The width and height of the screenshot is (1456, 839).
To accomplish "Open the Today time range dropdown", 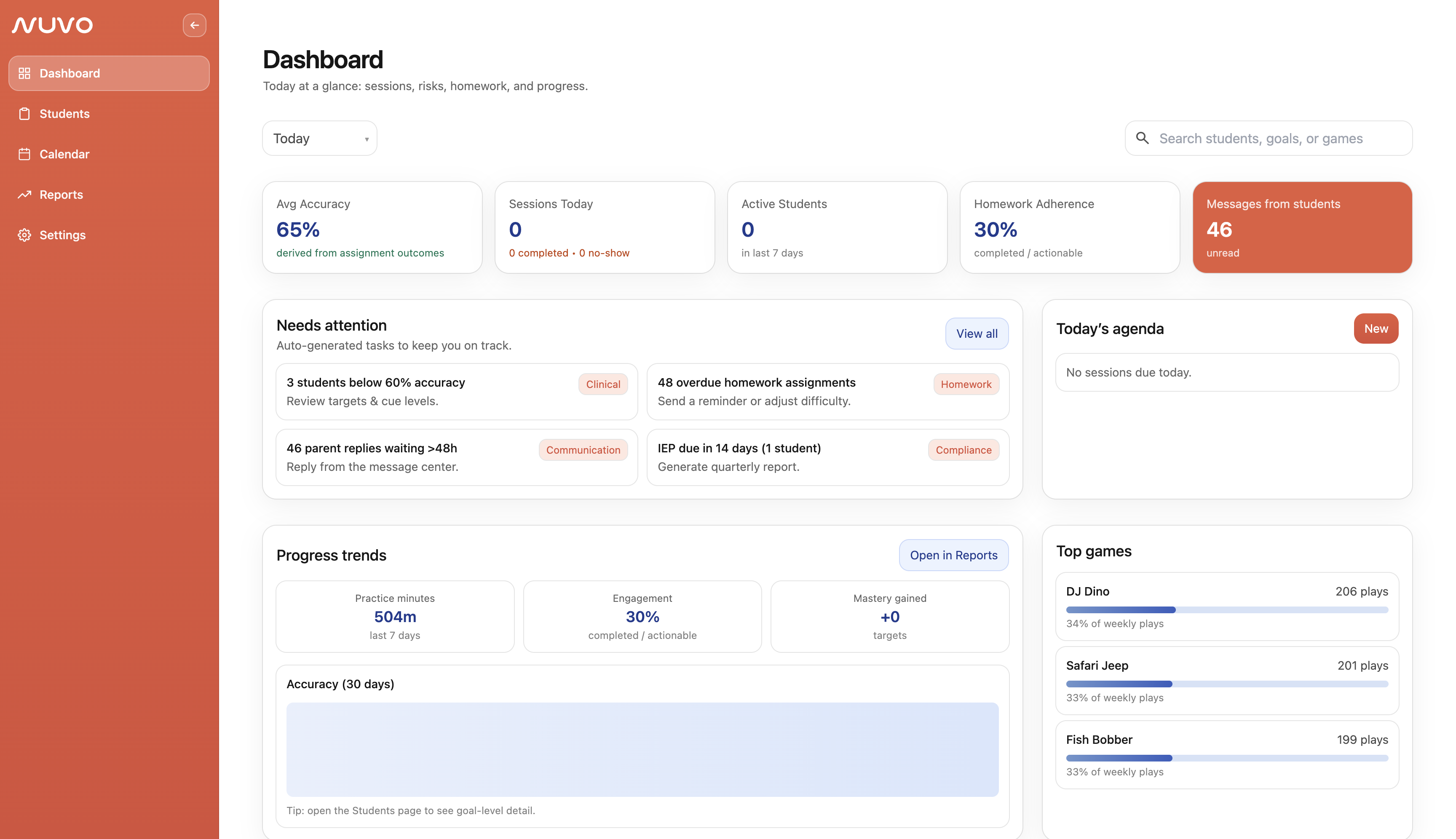I will [319, 138].
